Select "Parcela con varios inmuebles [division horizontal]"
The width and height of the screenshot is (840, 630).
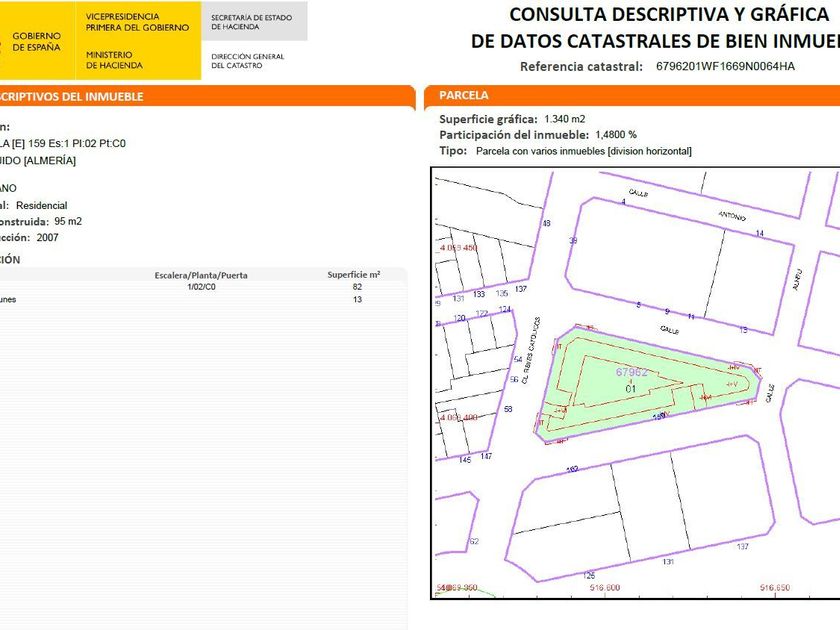583,151
